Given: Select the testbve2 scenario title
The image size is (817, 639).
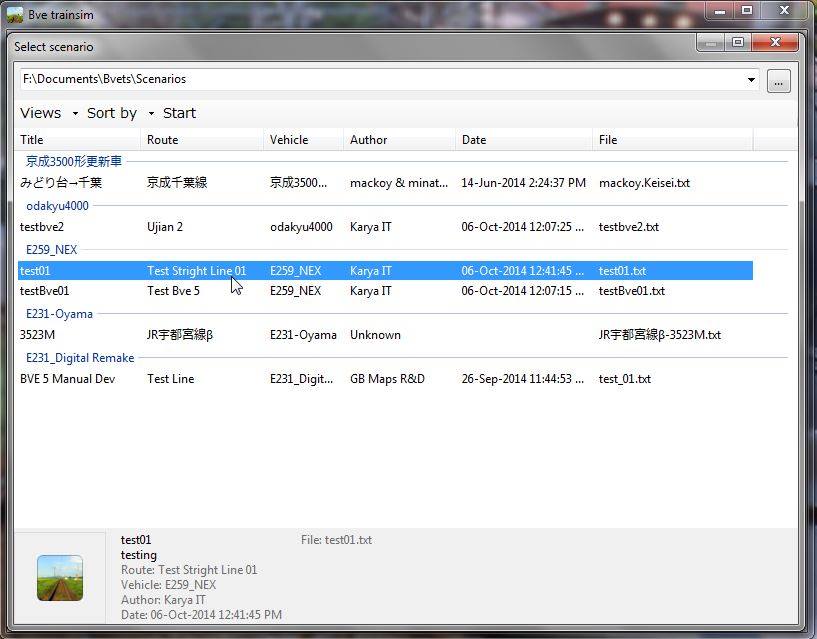Looking at the screenshot, I should (x=42, y=227).
